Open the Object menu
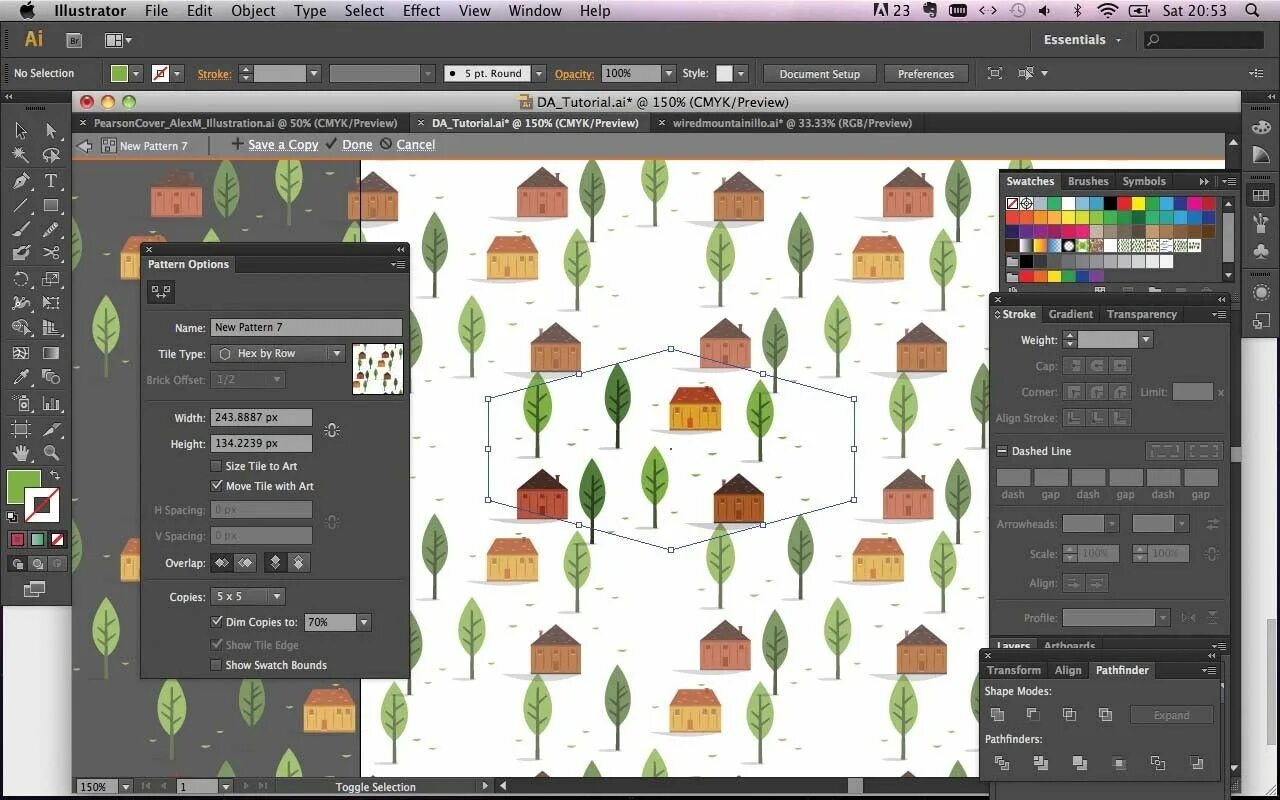The height and width of the screenshot is (800, 1280). [253, 11]
